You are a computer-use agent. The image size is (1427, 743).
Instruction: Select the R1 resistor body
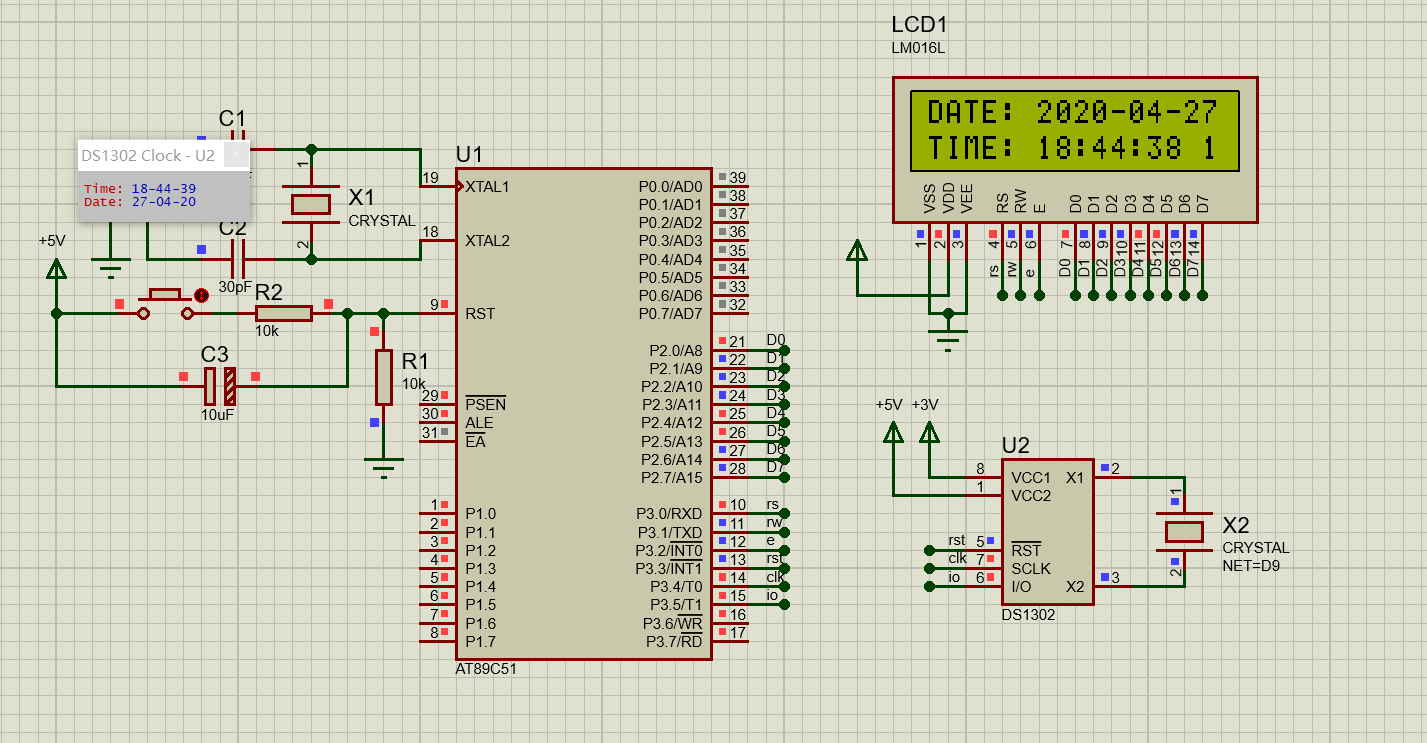point(383,376)
